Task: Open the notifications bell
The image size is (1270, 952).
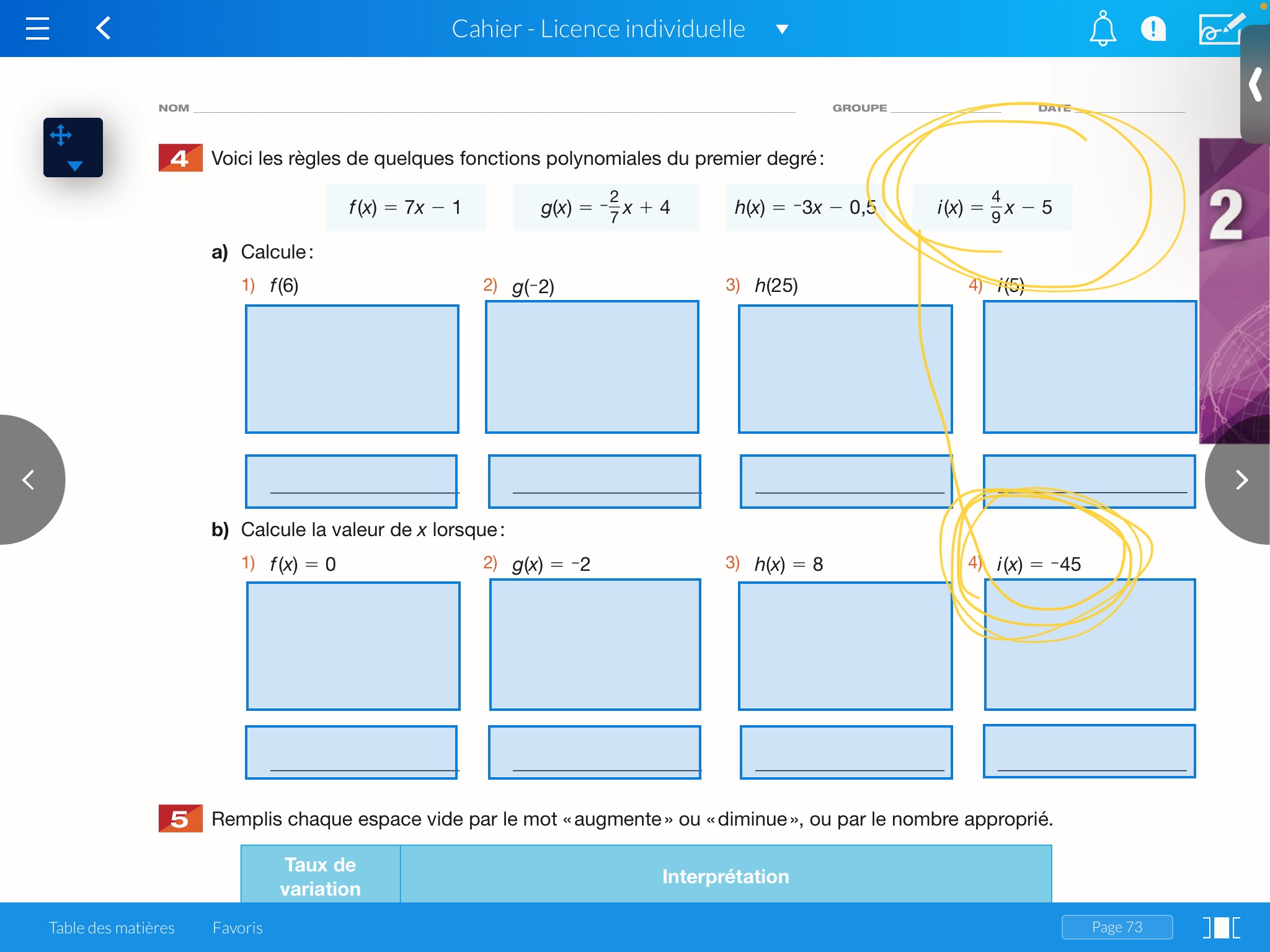Action: pos(1103,29)
